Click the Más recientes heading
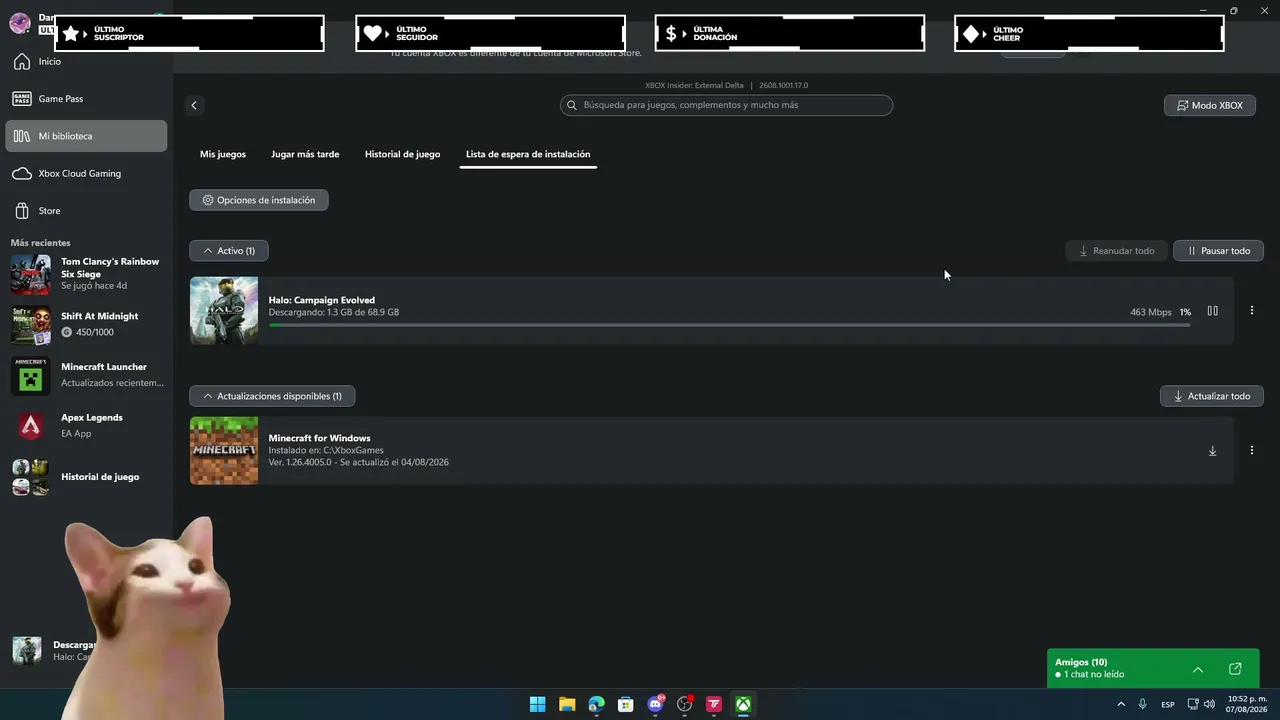 (x=41, y=243)
